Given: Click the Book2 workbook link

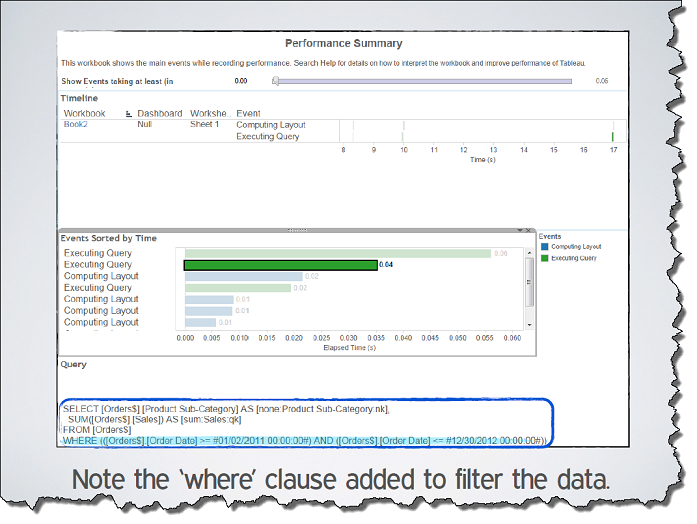Looking at the screenshot, I should [76, 125].
